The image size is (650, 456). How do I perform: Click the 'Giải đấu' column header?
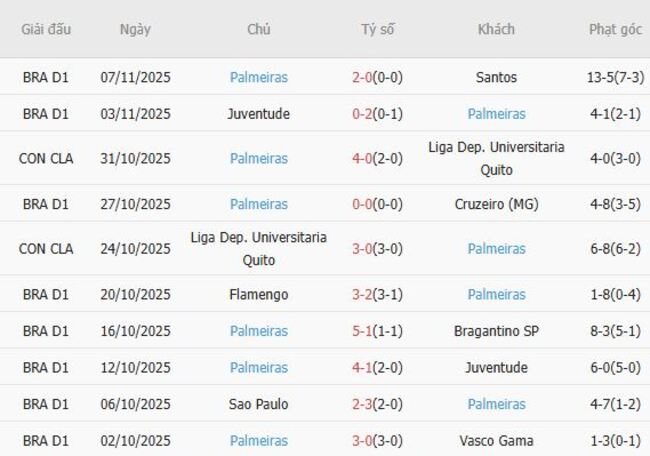pos(46,29)
